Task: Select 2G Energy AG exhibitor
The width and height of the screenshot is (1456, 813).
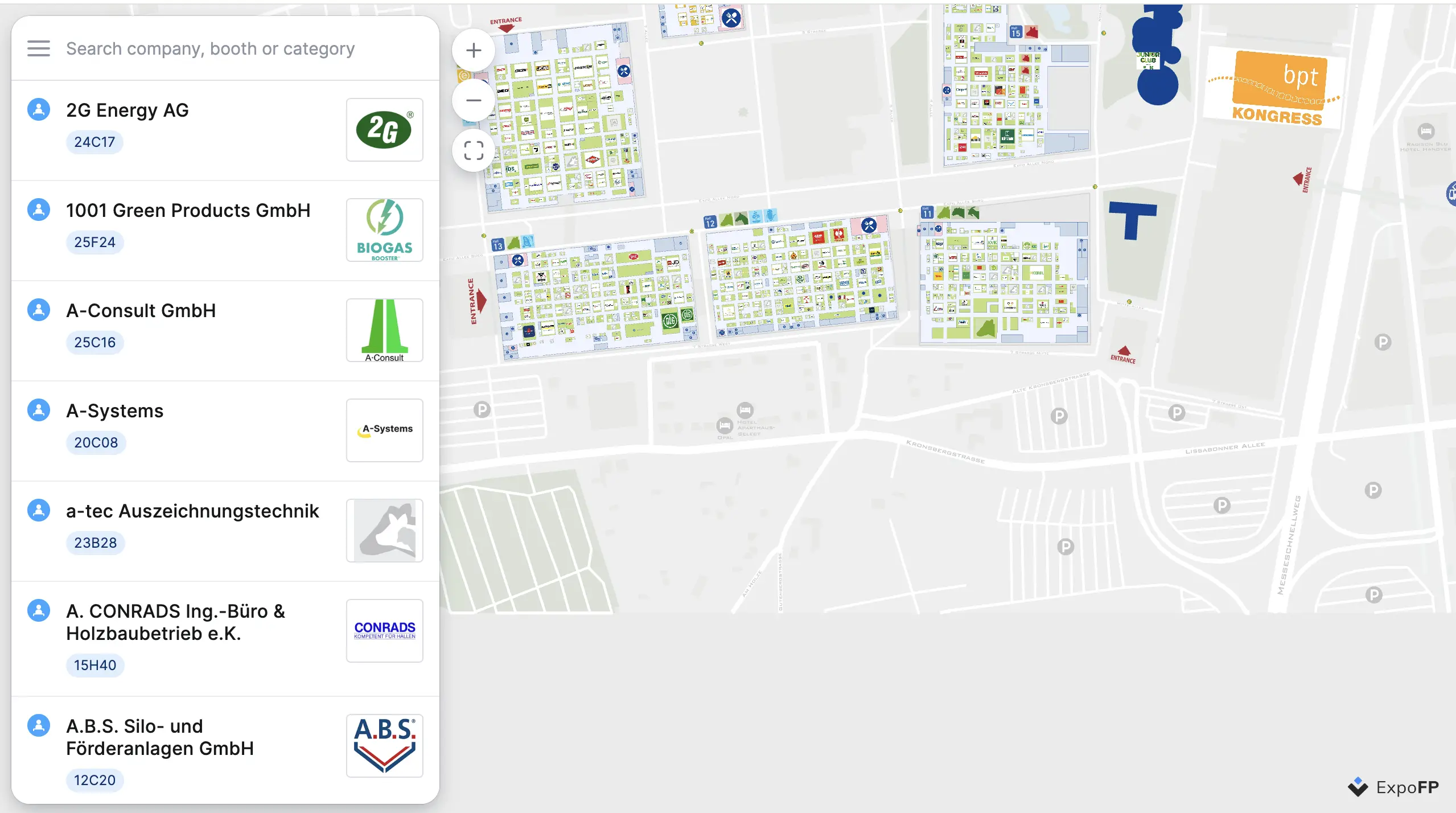Action: click(x=127, y=110)
